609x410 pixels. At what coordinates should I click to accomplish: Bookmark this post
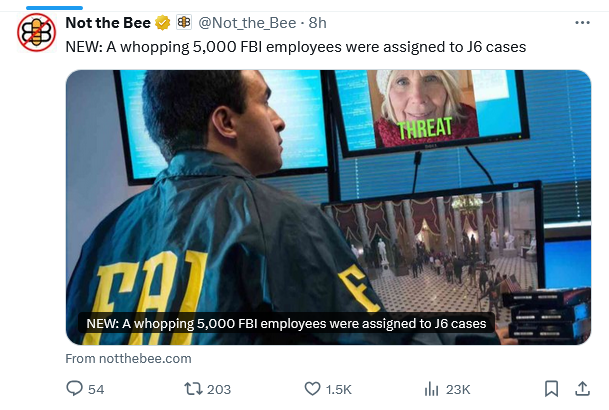[551, 389]
